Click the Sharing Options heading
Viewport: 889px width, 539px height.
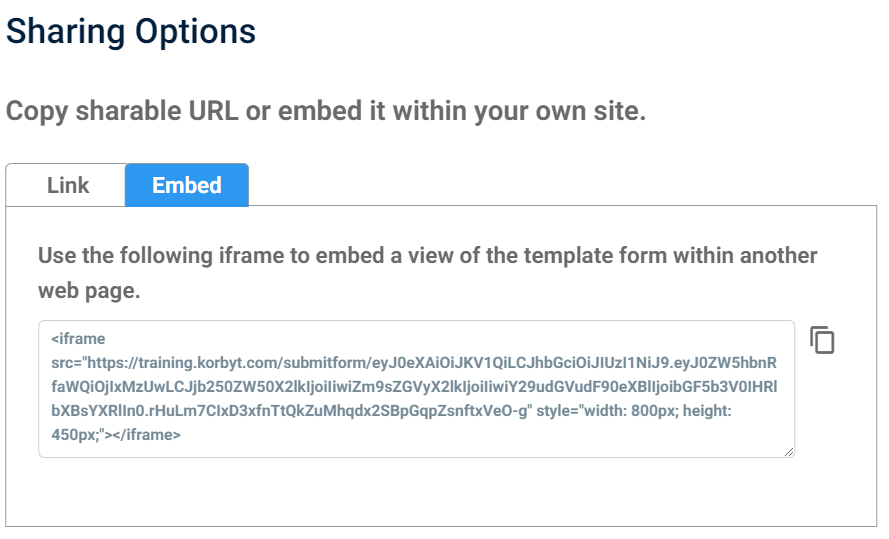131,31
